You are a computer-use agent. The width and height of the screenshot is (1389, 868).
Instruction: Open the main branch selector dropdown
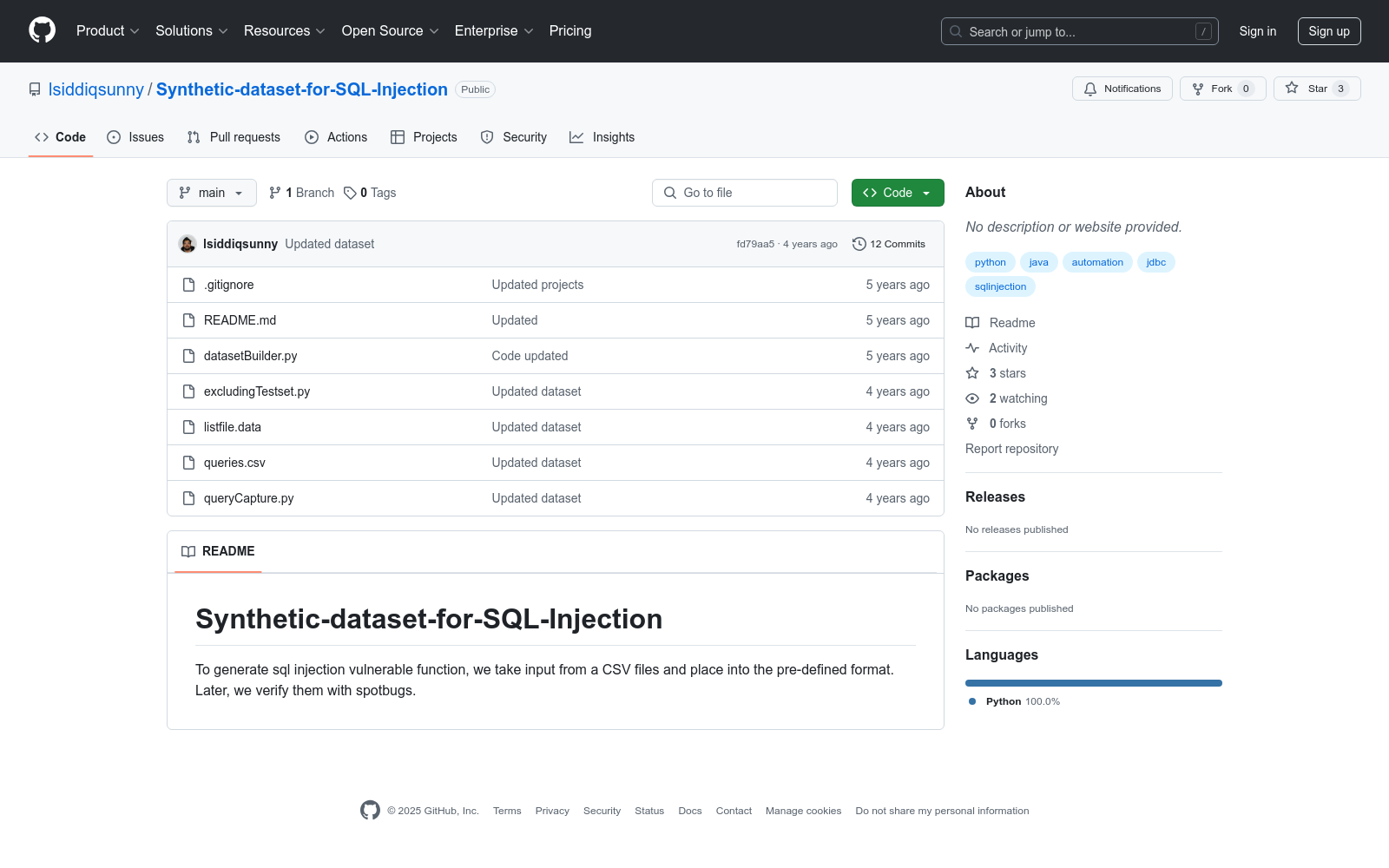pos(212,193)
